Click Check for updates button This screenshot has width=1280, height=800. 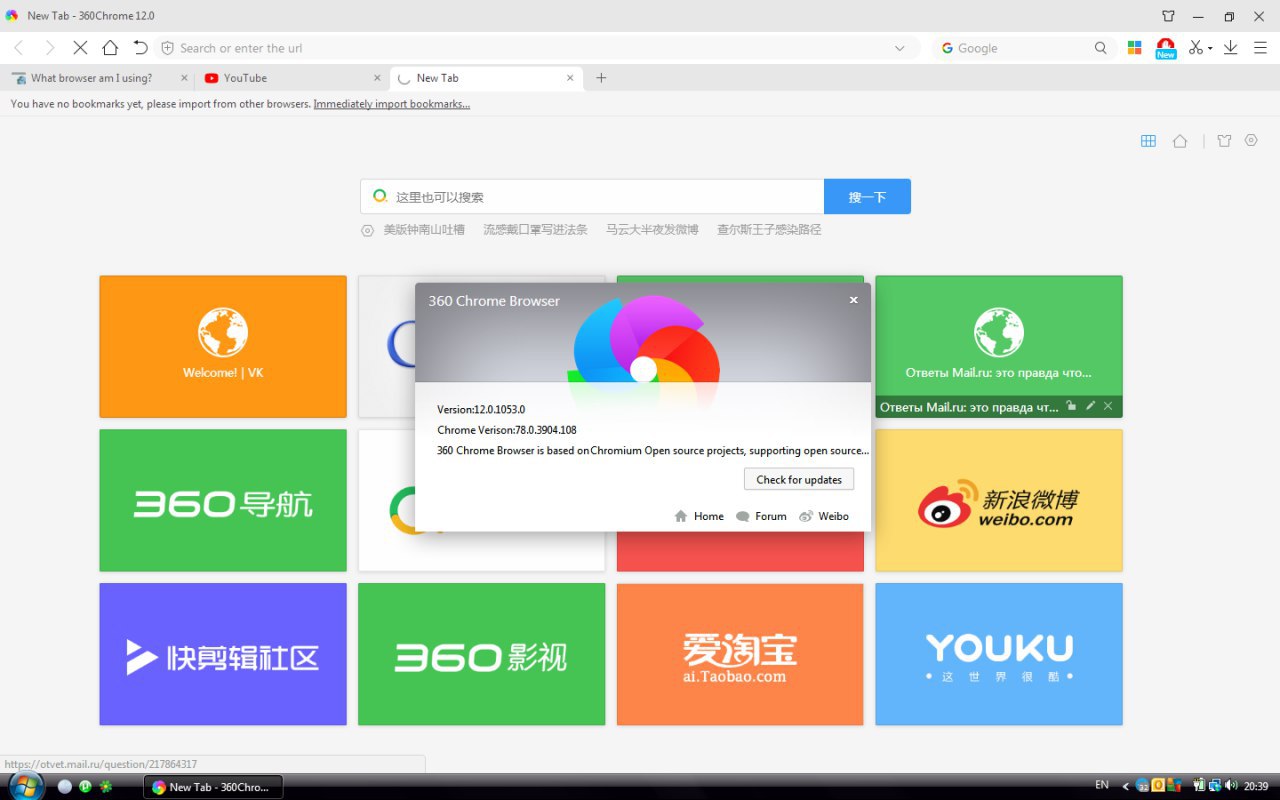(799, 480)
